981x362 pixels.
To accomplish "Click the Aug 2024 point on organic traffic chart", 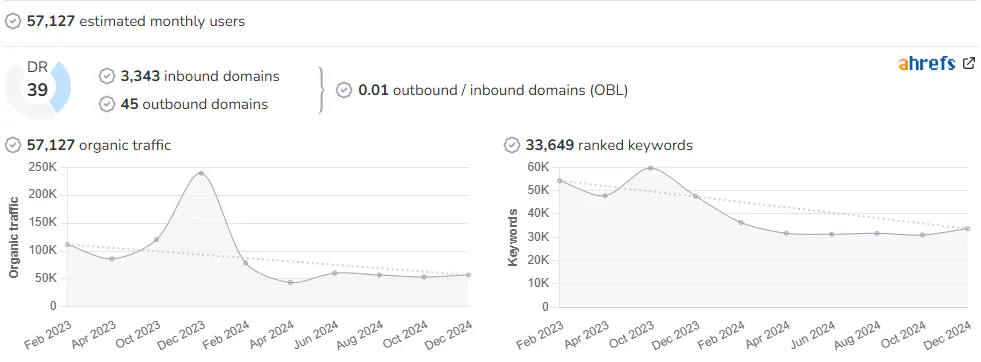I will (379, 274).
